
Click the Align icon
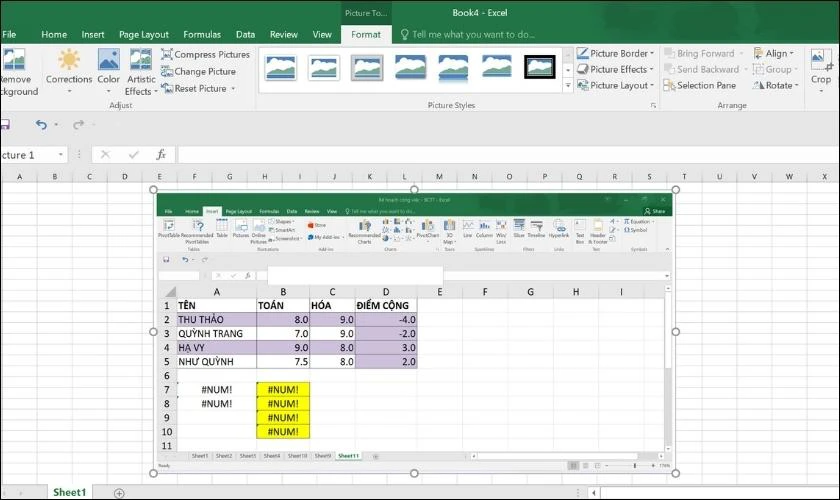coord(759,53)
